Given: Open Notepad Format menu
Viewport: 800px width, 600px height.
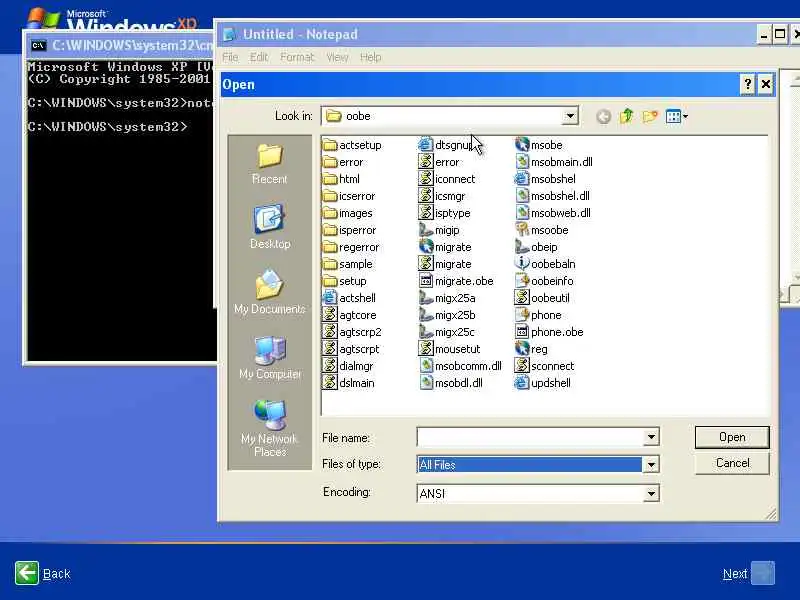Looking at the screenshot, I should tap(297, 57).
